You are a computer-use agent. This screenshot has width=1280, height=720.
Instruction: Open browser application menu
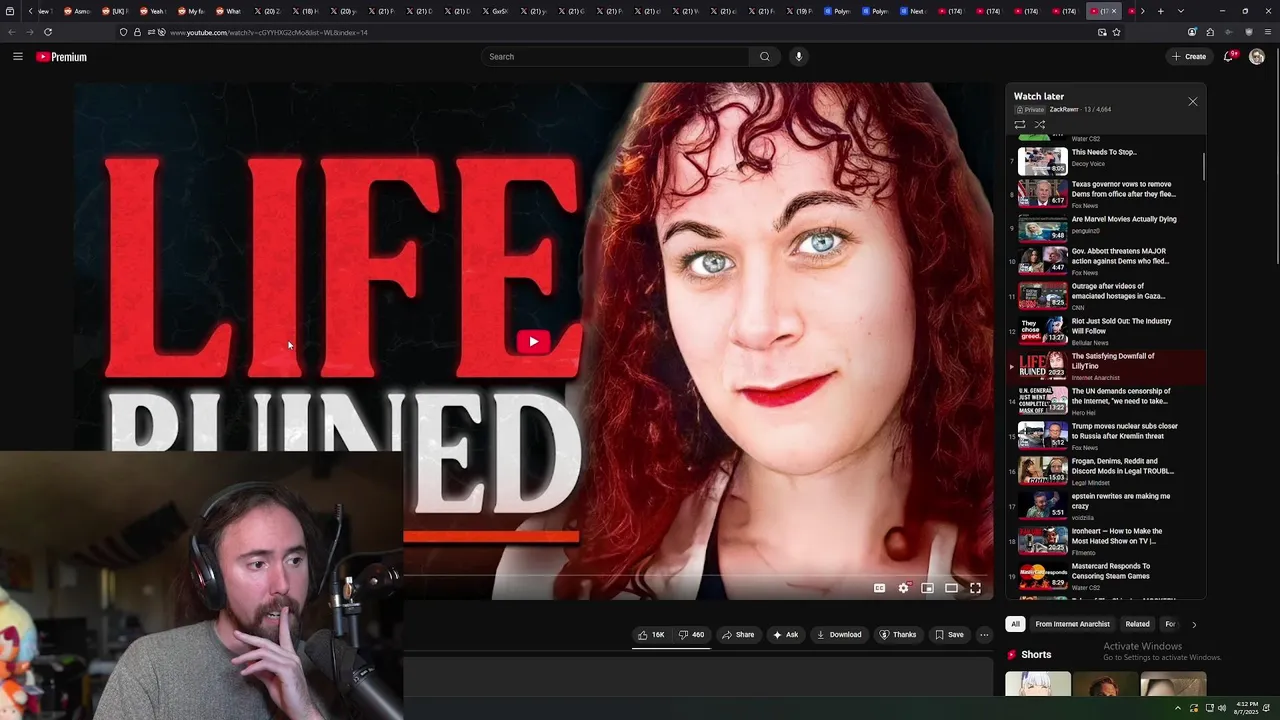(x=1266, y=32)
